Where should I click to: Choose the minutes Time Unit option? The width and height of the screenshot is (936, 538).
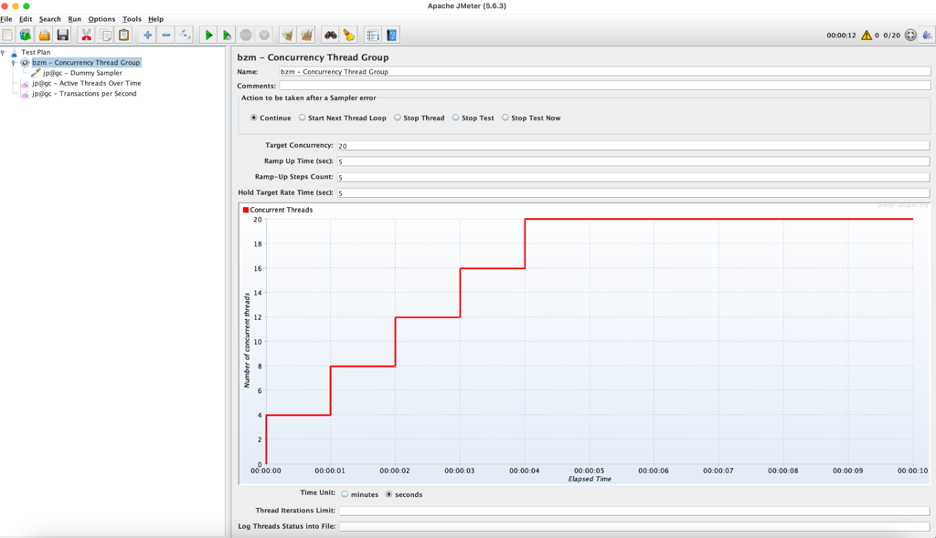click(x=345, y=494)
